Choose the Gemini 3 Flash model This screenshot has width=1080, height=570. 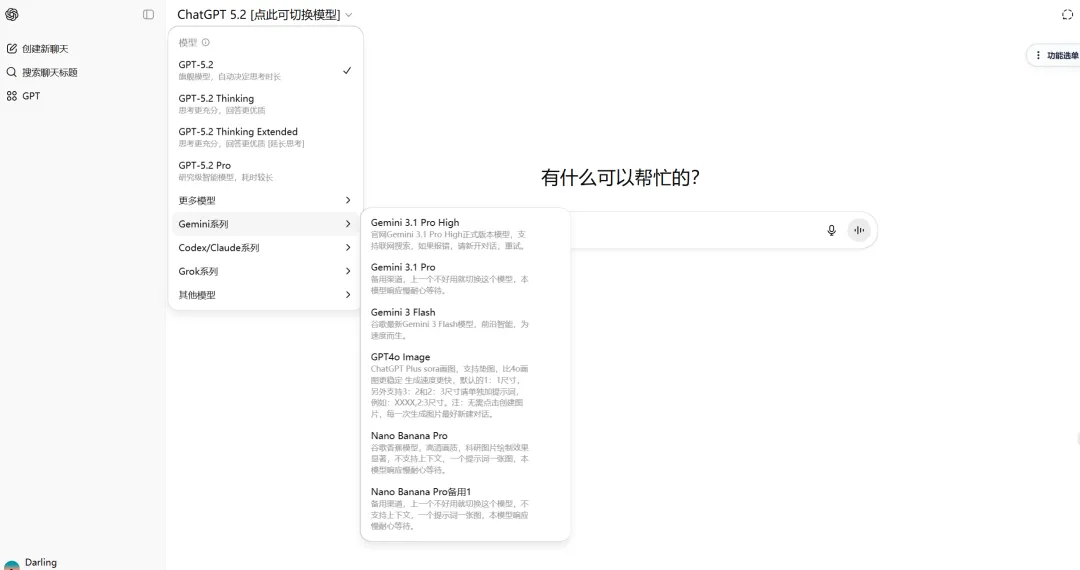(x=465, y=324)
